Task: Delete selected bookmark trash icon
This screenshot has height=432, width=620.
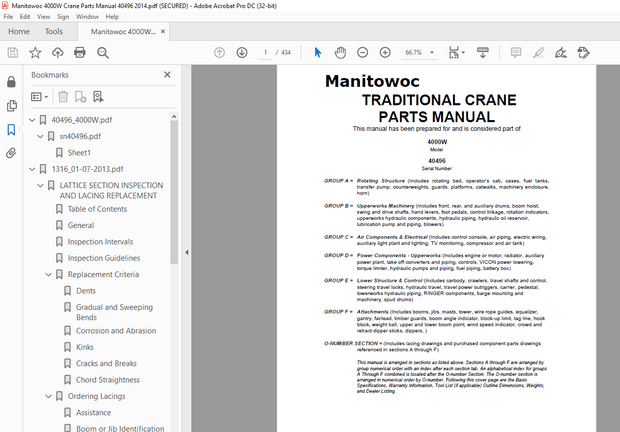Action: pos(63,96)
